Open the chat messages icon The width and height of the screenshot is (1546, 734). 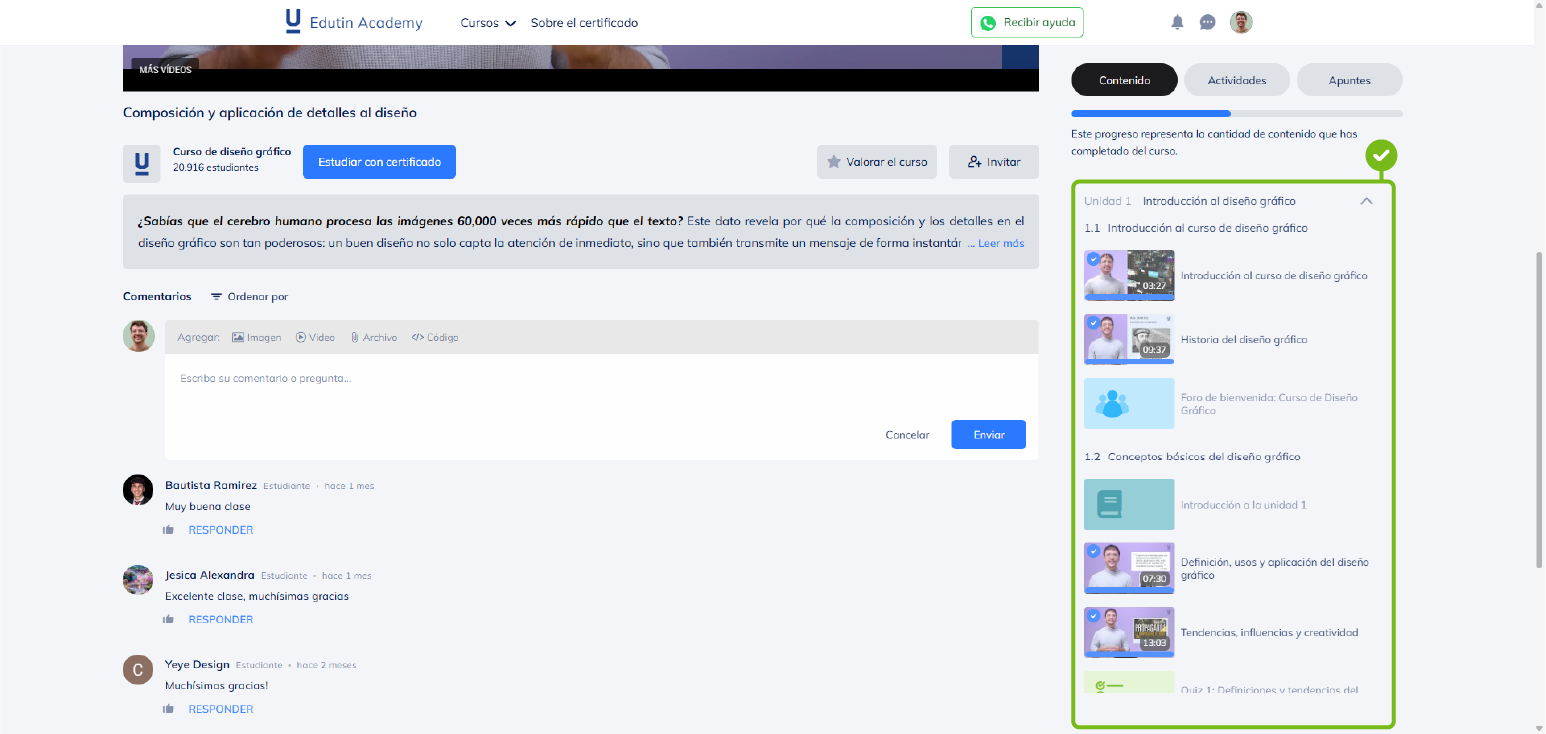pos(1207,22)
